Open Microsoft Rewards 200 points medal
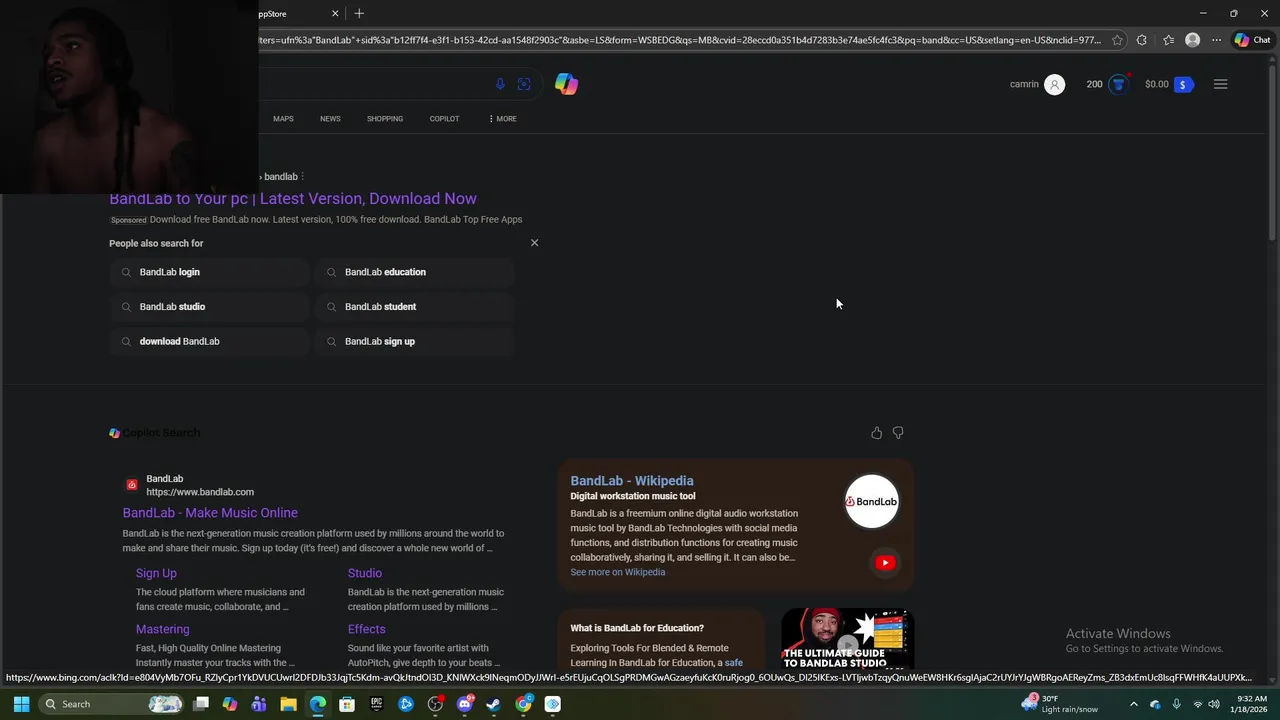The height and width of the screenshot is (720, 1280). coord(1118,84)
